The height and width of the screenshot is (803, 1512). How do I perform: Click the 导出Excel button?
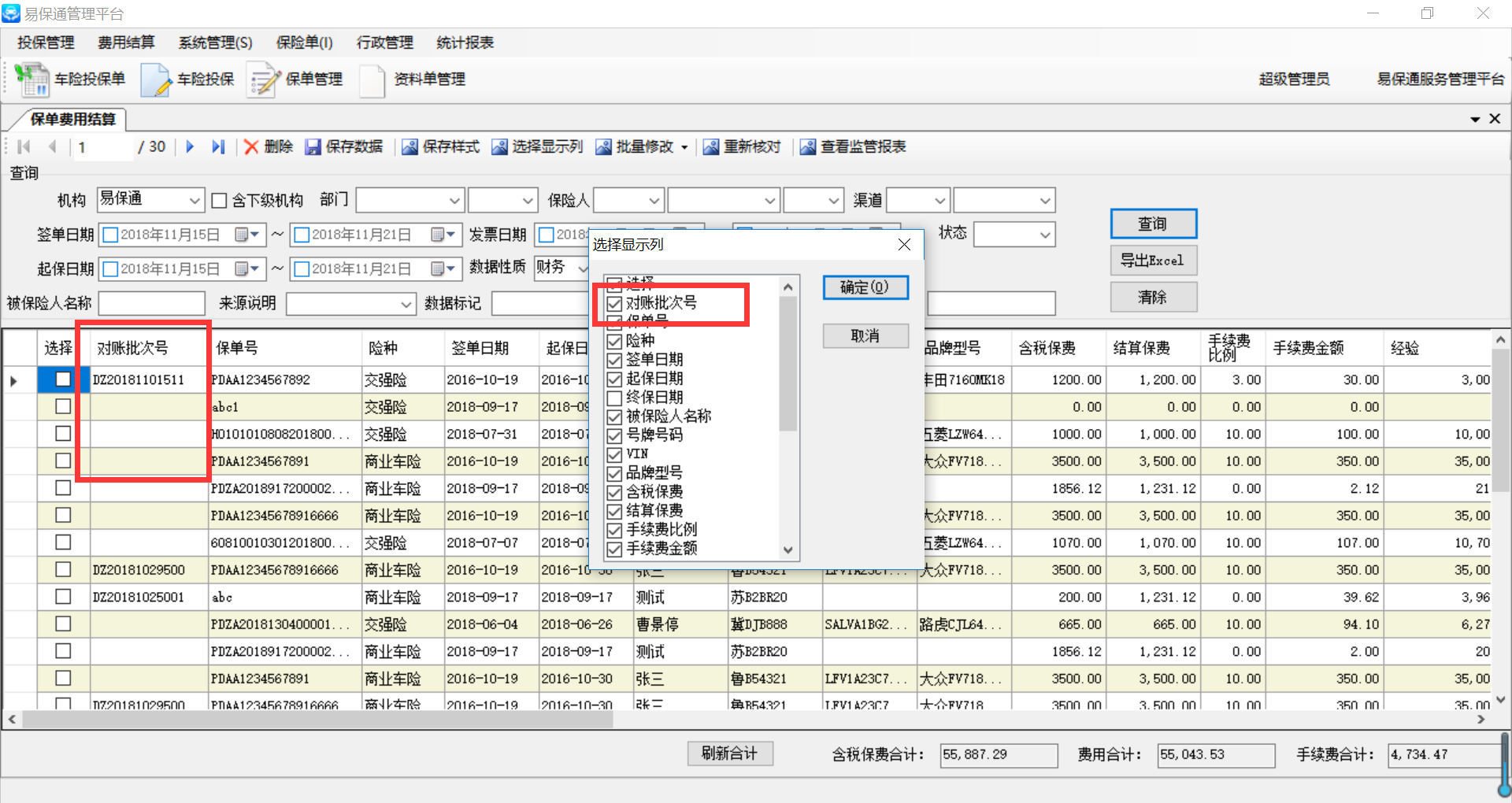1153,261
